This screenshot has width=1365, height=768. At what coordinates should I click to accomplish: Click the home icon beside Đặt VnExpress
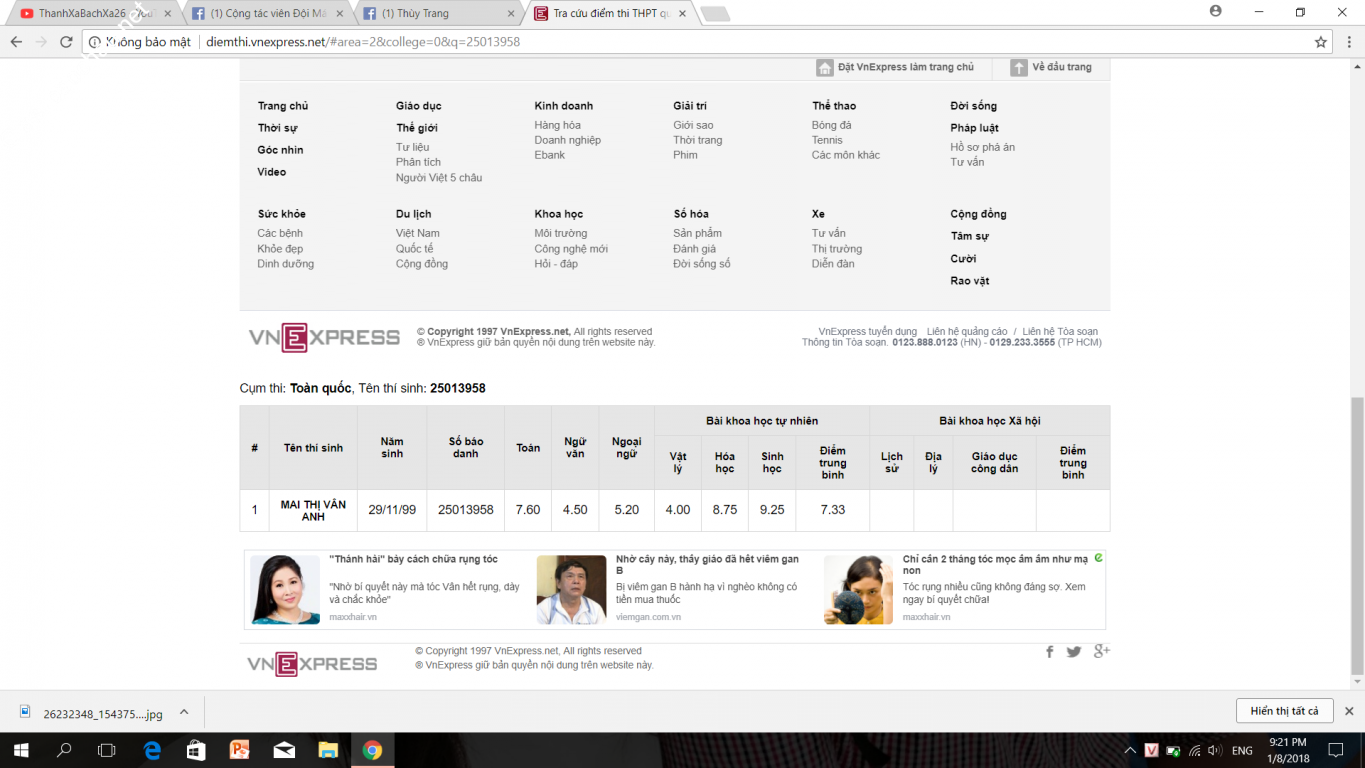824,68
